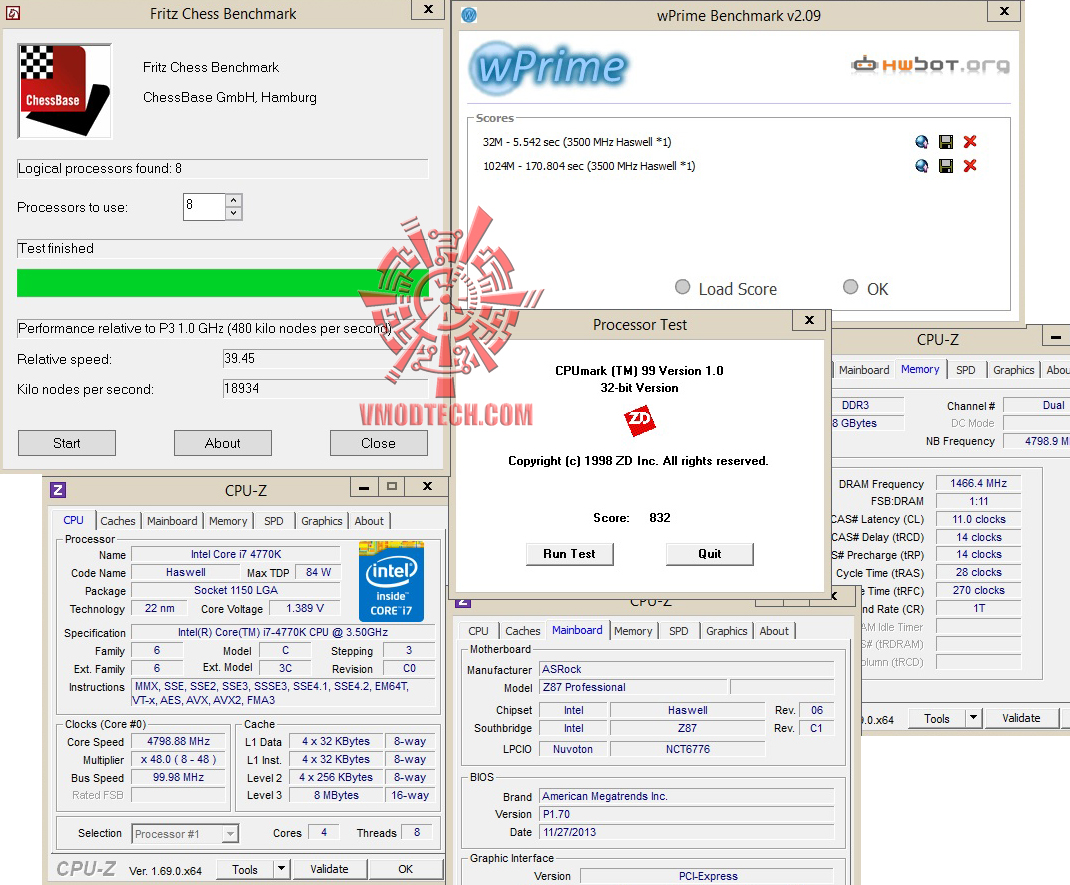This screenshot has height=885, width=1070.
Task: Select the OK radio button in wPrime
Action: pos(850,287)
